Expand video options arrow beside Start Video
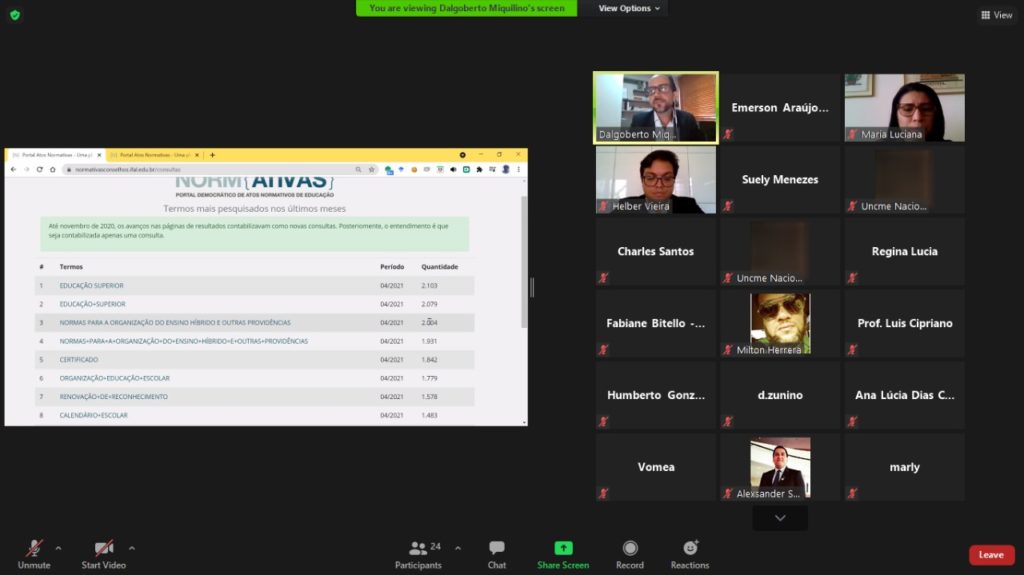This screenshot has height=575, width=1024. pyautogui.click(x=131, y=548)
